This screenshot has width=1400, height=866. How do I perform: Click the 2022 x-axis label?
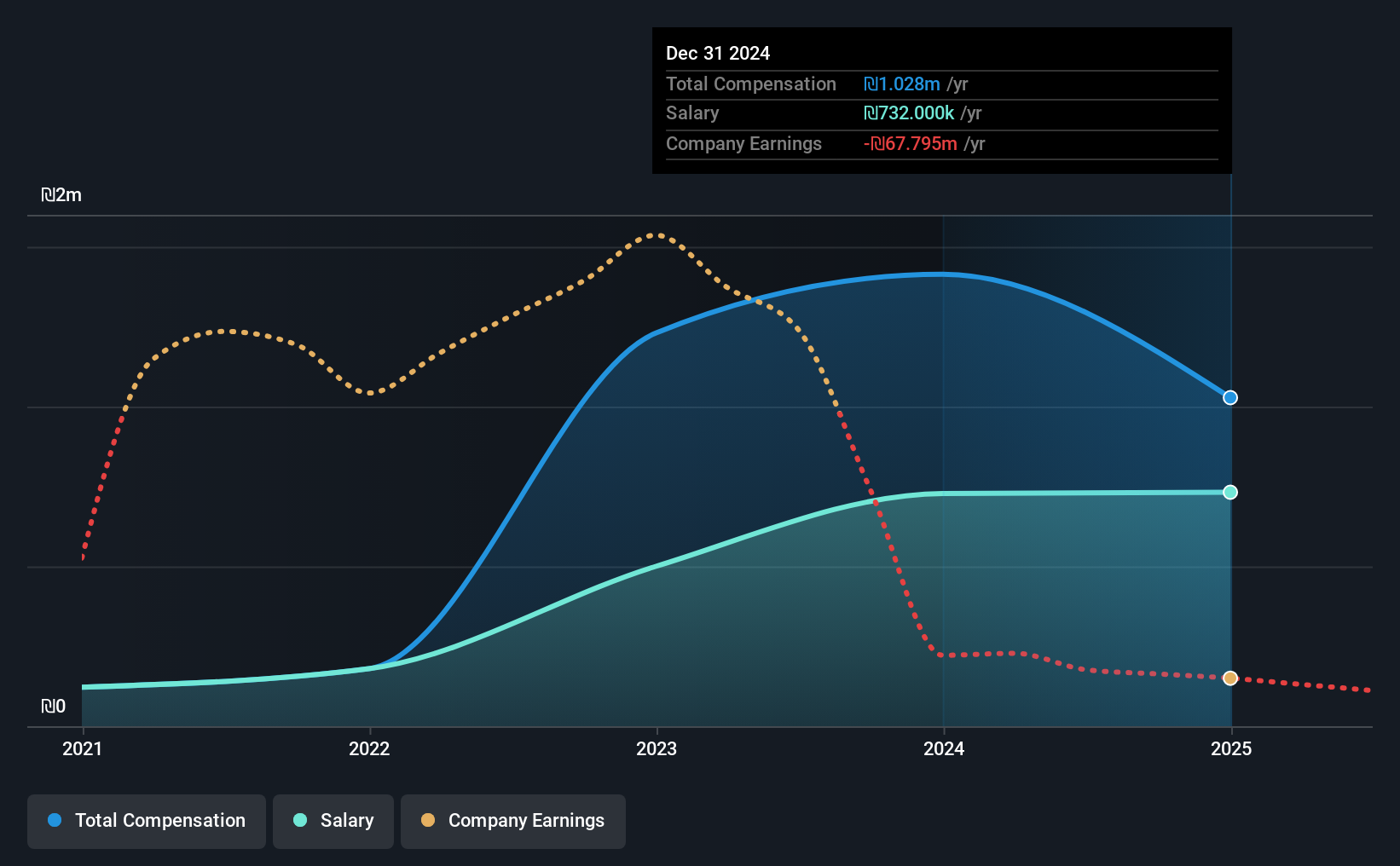click(x=369, y=748)
